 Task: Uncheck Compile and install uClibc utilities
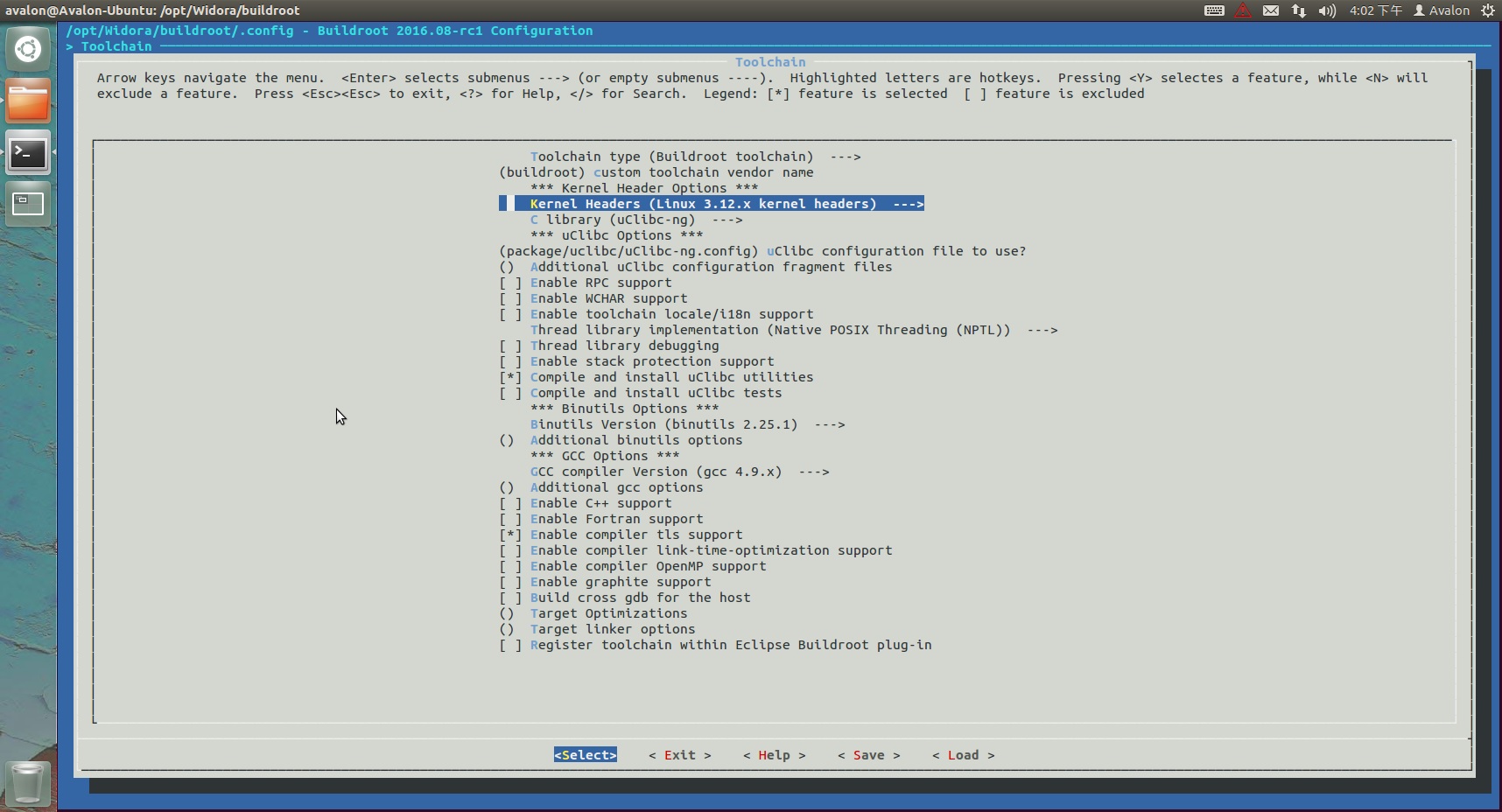pos(656,377)
